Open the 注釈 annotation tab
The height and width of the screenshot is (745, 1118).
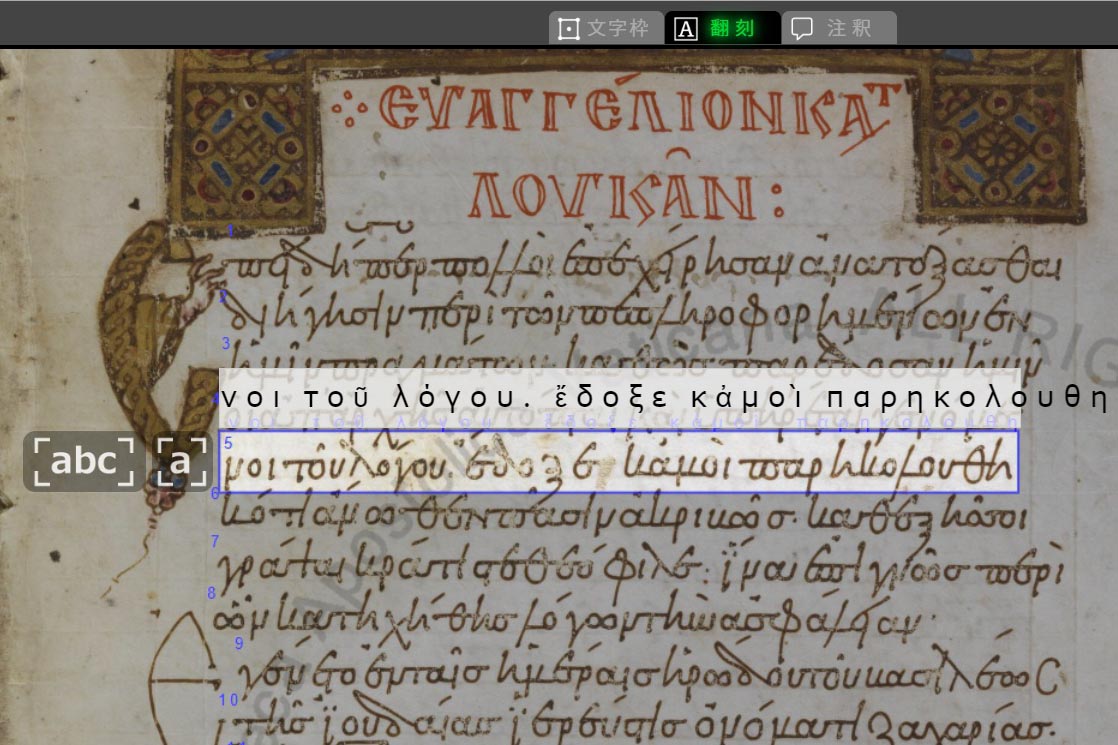pos(838,28)
